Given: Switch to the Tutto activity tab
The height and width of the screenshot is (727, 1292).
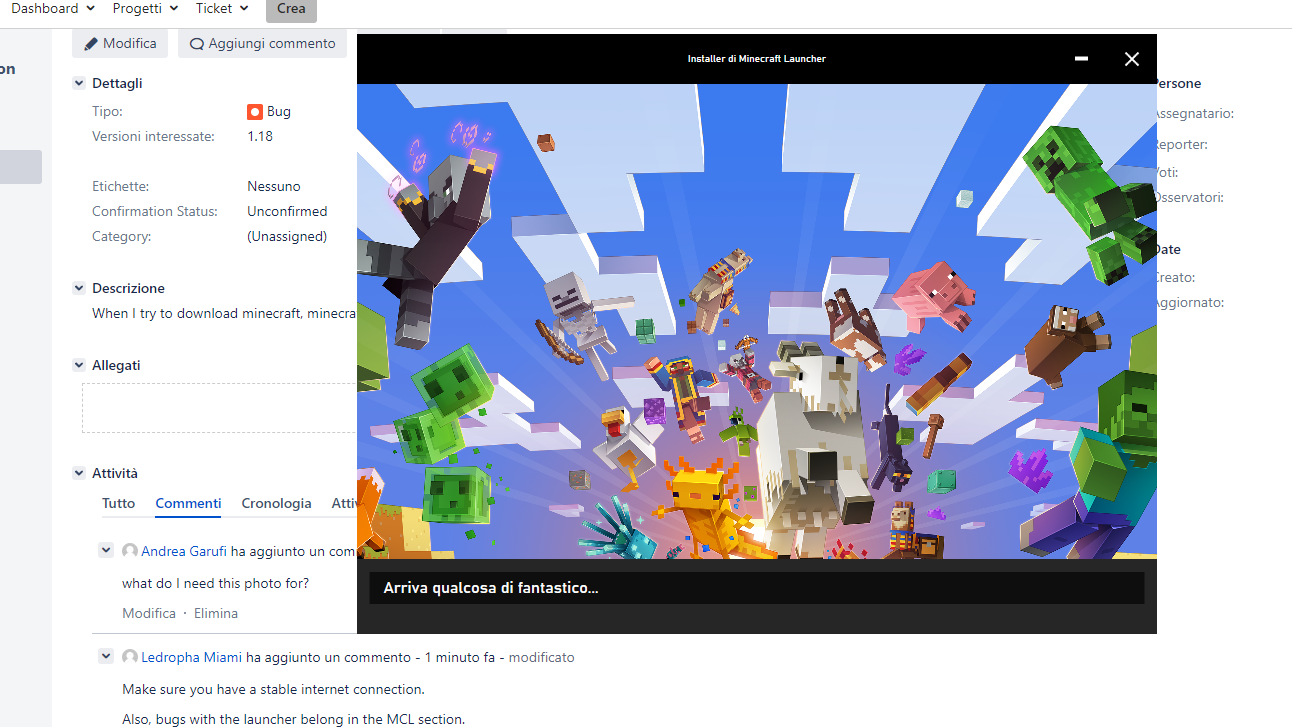Looking at the screenshot, I should tap(118, 503).
